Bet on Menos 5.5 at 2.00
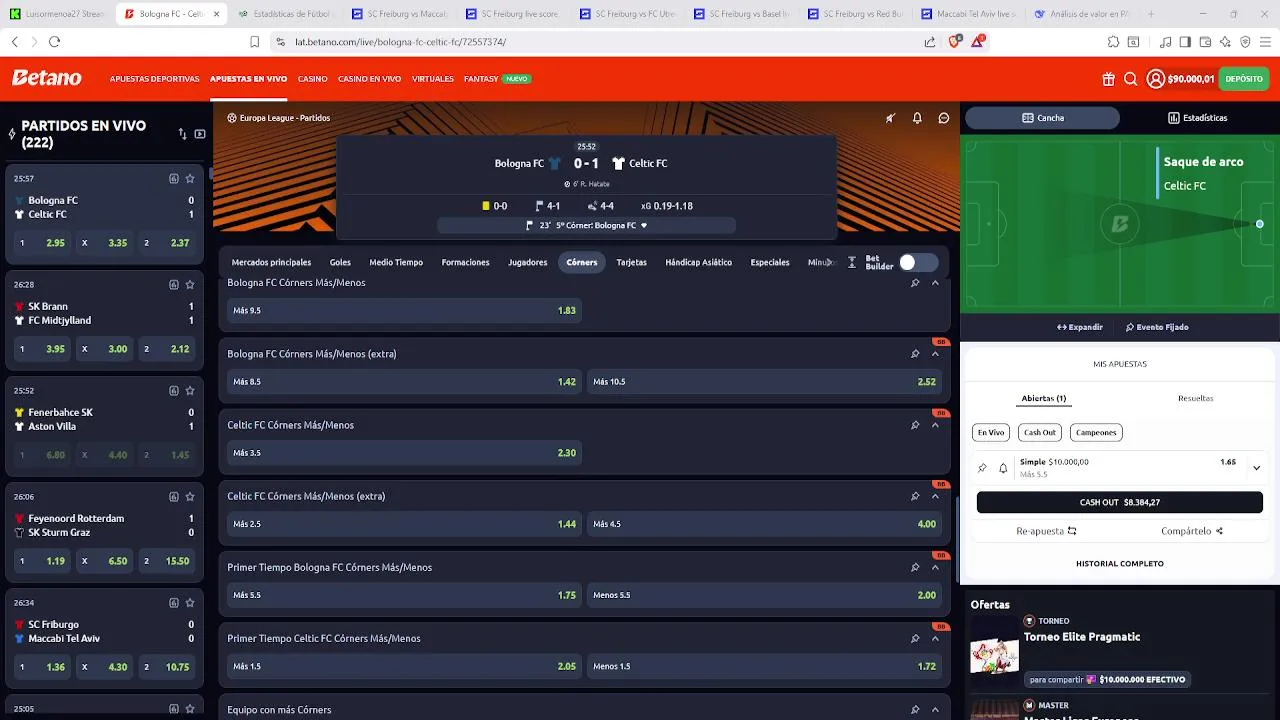This screenshot has width=1280, height=720. pos(764,595)
